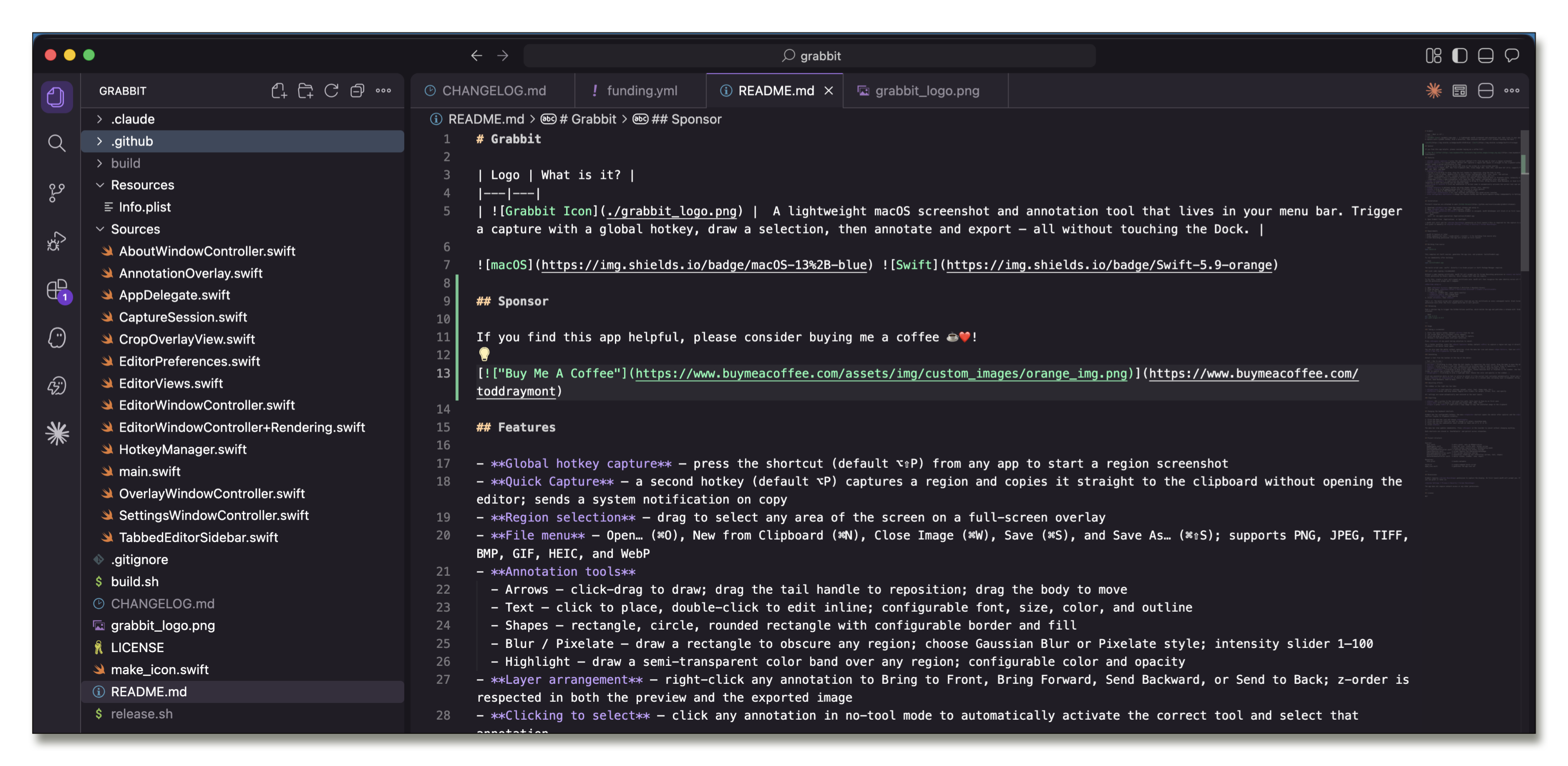Click the orange Claude icon in editor toolbar
This screenshot has width=1568, height=766.
[x=1434, y=90]
